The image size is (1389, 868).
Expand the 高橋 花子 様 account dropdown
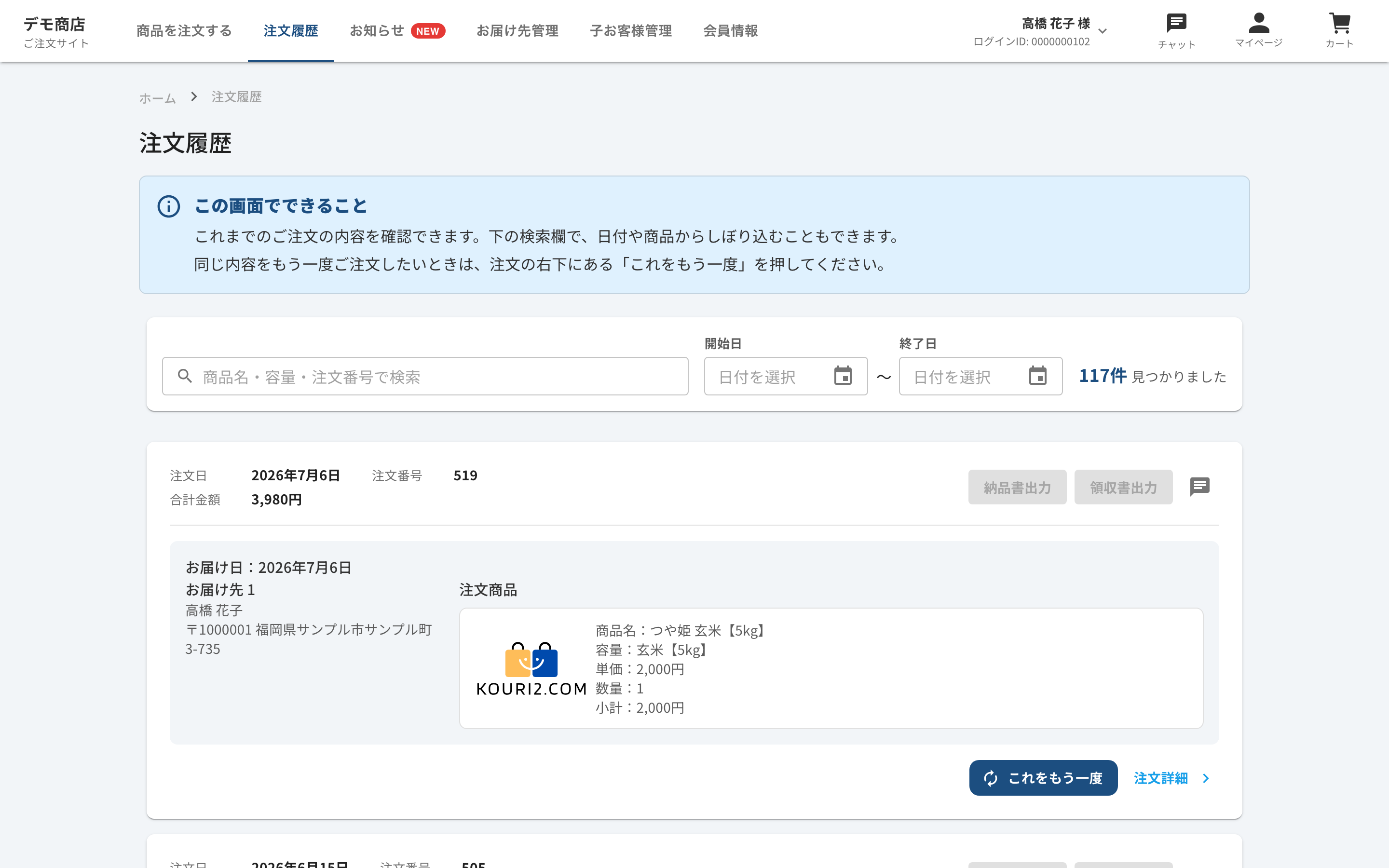[1103, 31]
